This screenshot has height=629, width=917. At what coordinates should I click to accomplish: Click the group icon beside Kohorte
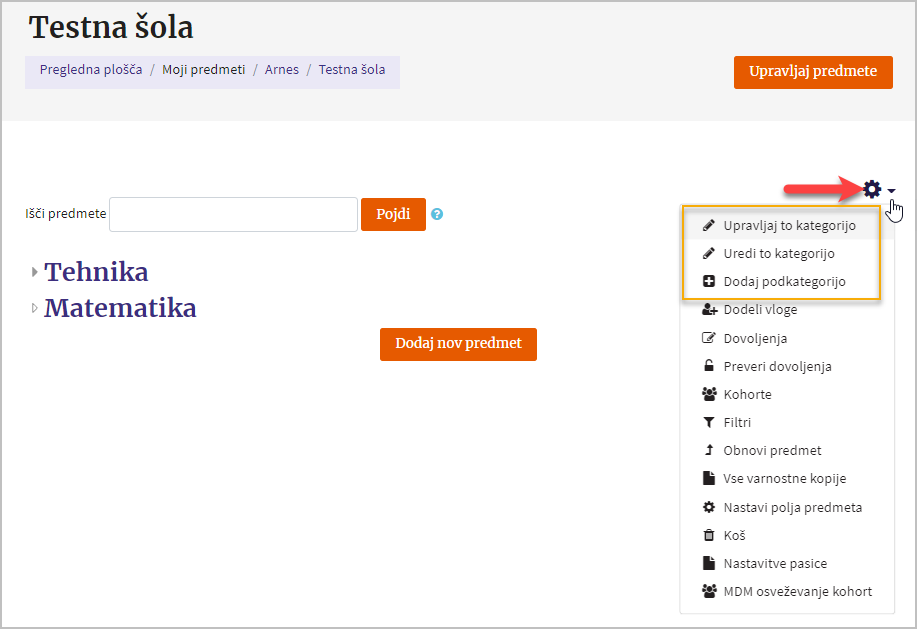(709, 394)
